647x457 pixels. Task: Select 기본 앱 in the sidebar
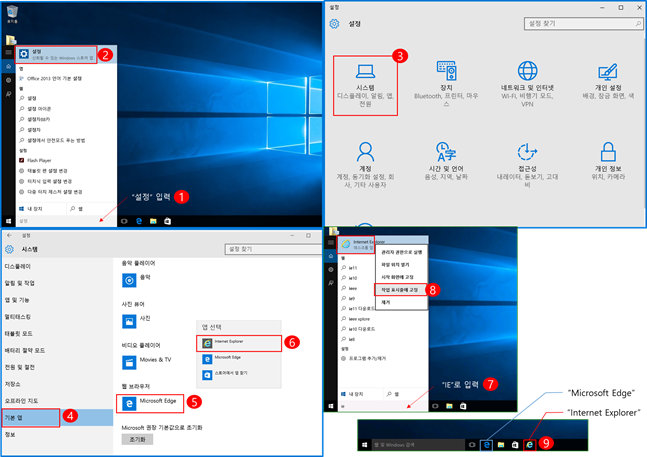[57, 417]
